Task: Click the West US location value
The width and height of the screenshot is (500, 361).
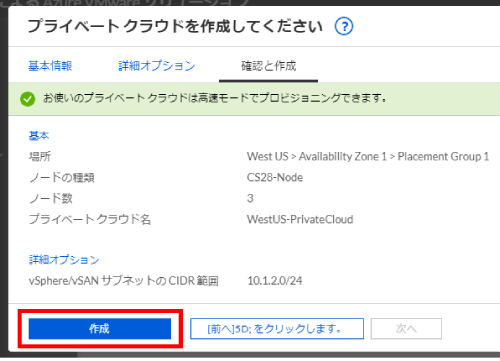Action: pyautogui.click(x=368, y=156)
